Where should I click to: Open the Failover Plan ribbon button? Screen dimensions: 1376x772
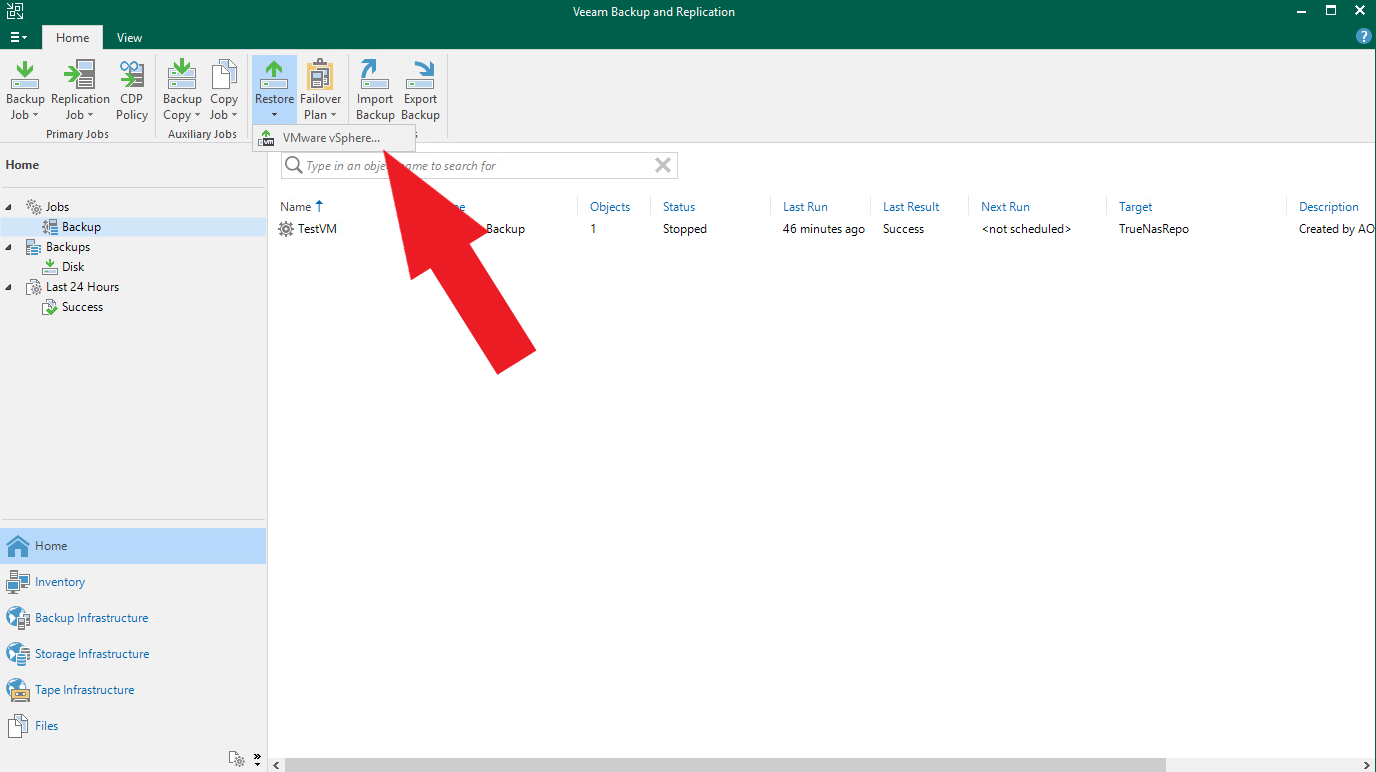pyautogui.click(x=320, y=90)
